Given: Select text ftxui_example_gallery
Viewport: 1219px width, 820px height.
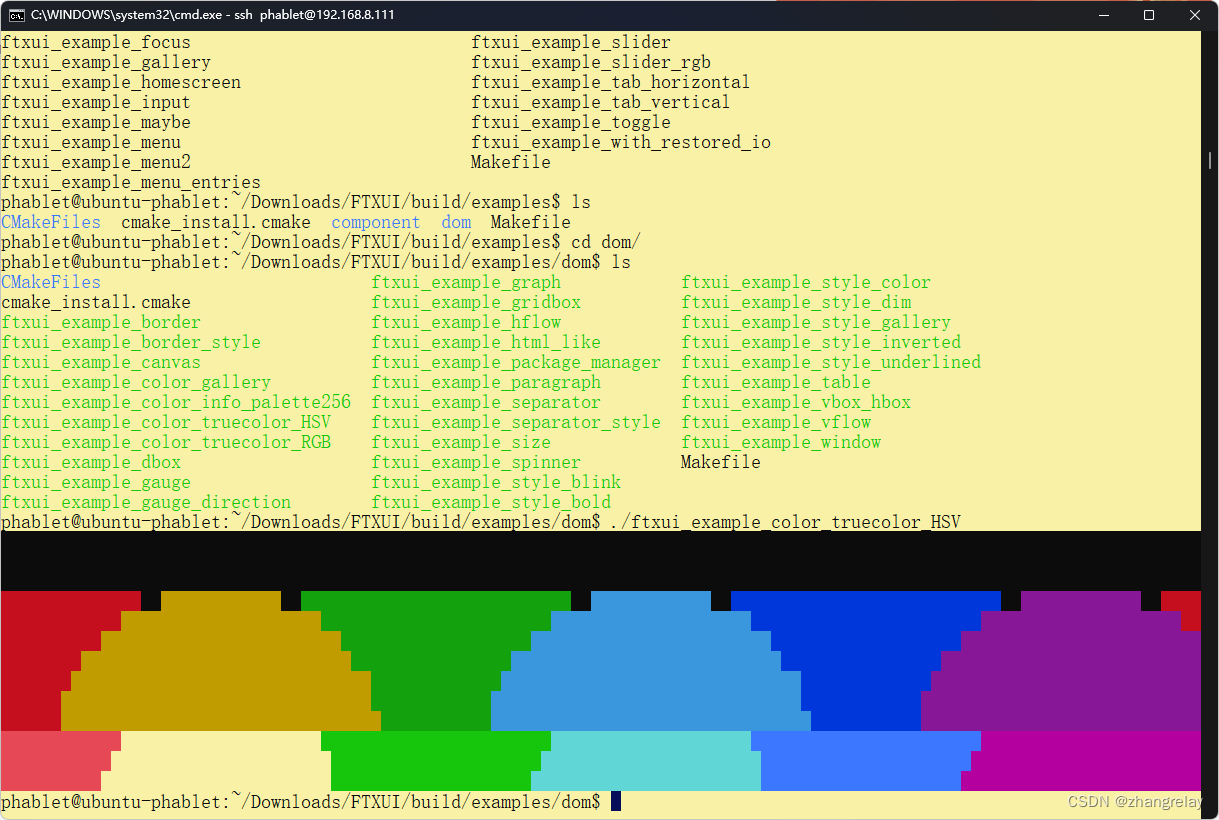Looking at the screenshot, I should [x=106, y=62].
